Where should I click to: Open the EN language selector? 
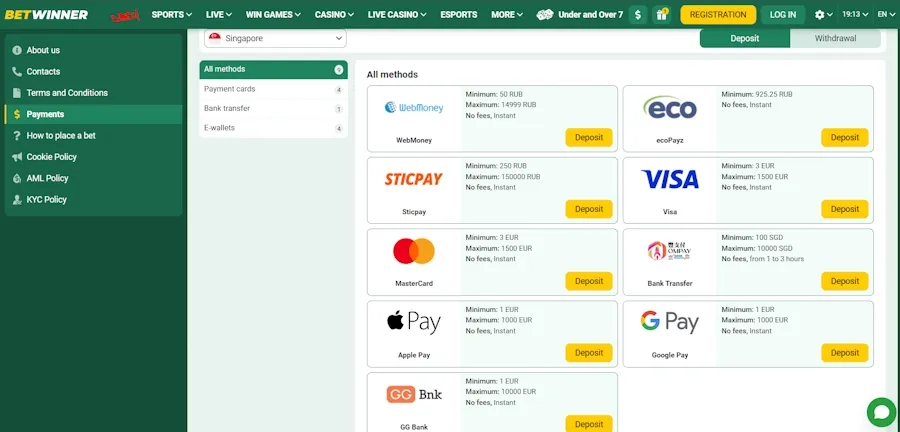tap(886, 15)
